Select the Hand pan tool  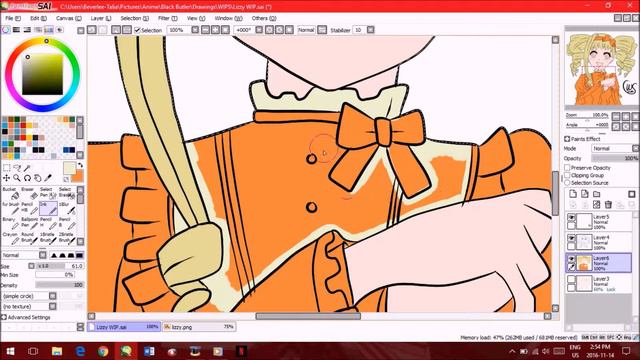coord(37,178)
